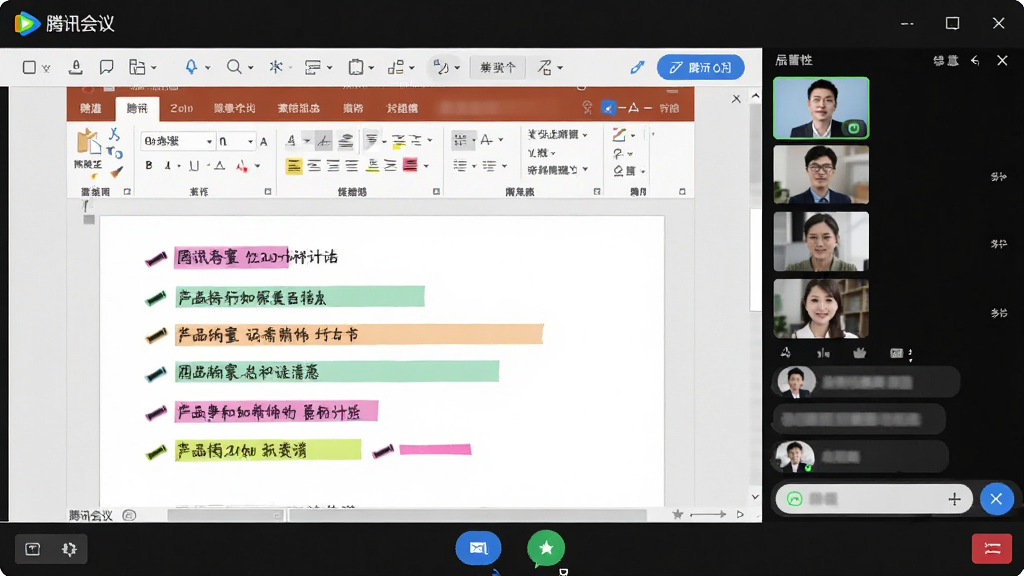Click the Bold formatting icon
This screenshot has height=576, width=1024.
click(x=149, y=165)
